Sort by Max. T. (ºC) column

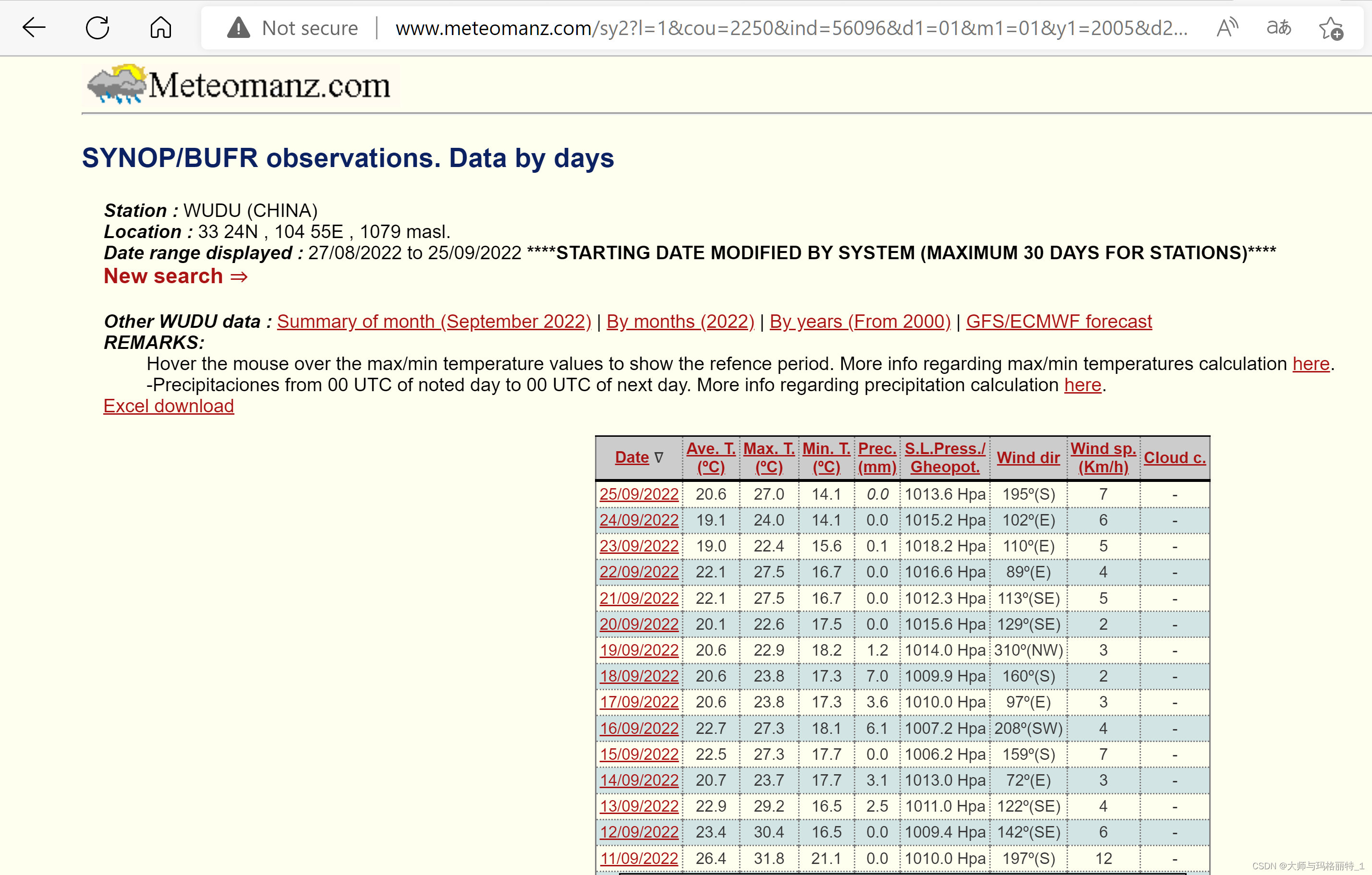769,458
